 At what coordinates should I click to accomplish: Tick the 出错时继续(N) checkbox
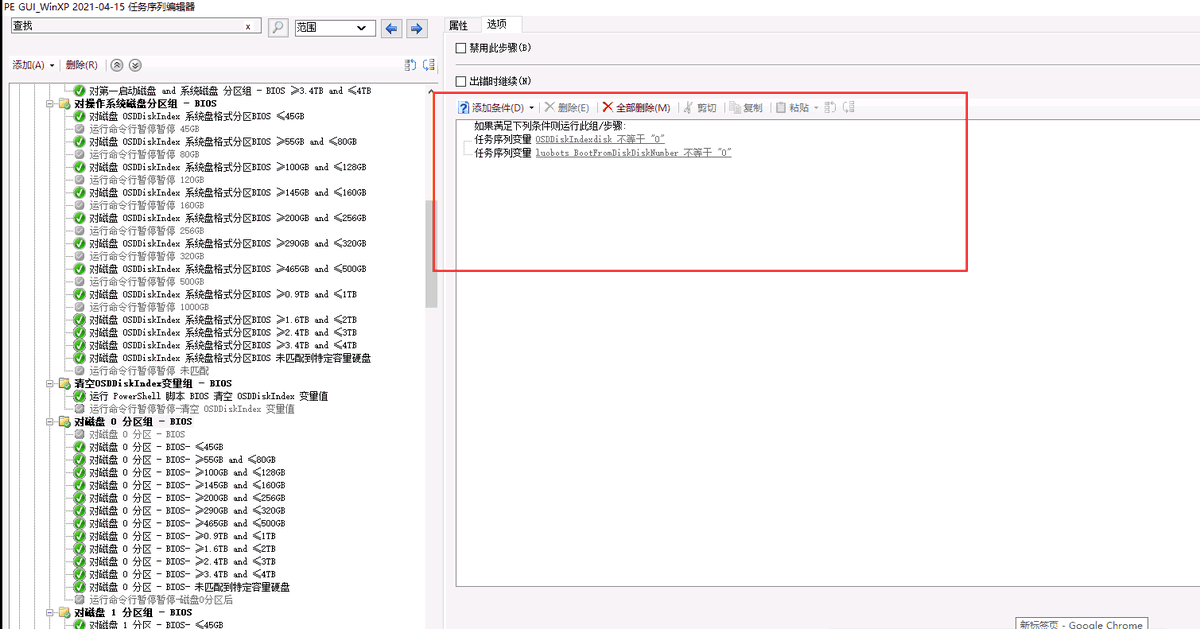(461, 81)
